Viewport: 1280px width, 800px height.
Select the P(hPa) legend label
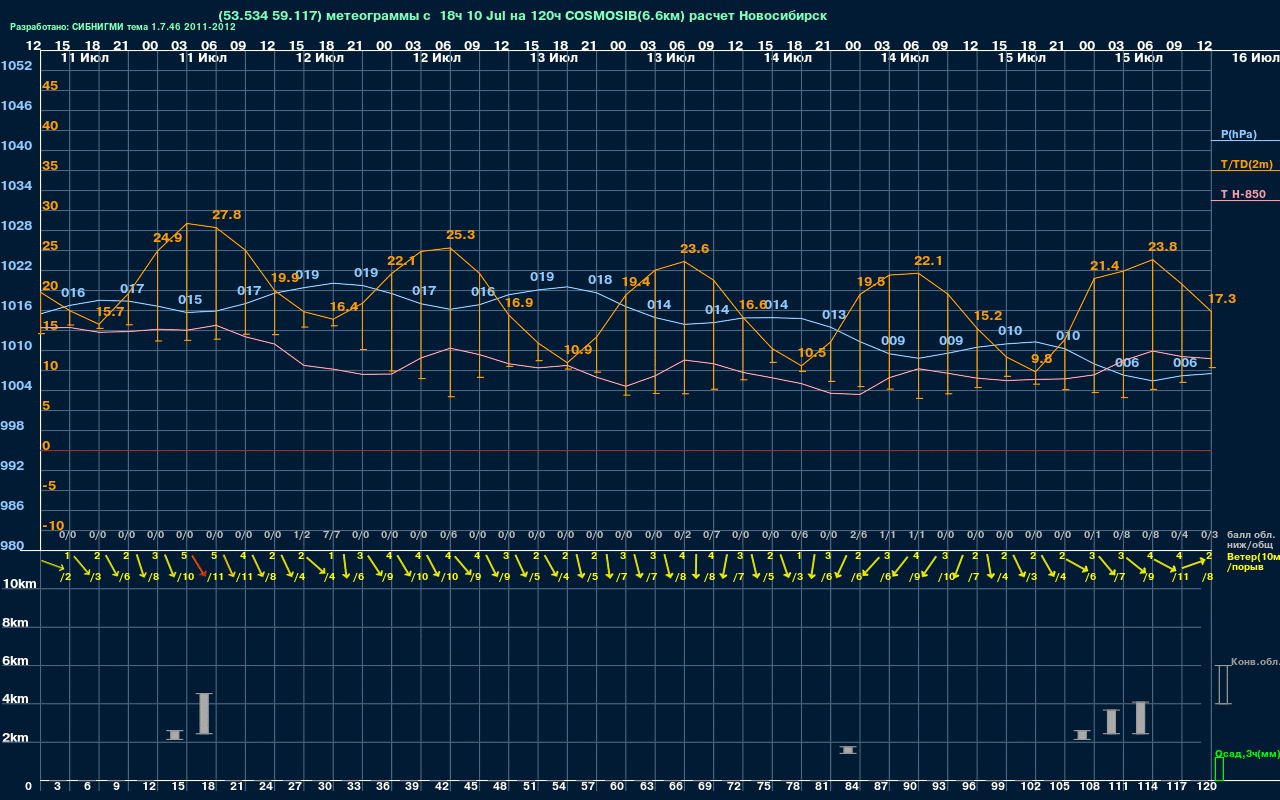[x=1238, y=134]
